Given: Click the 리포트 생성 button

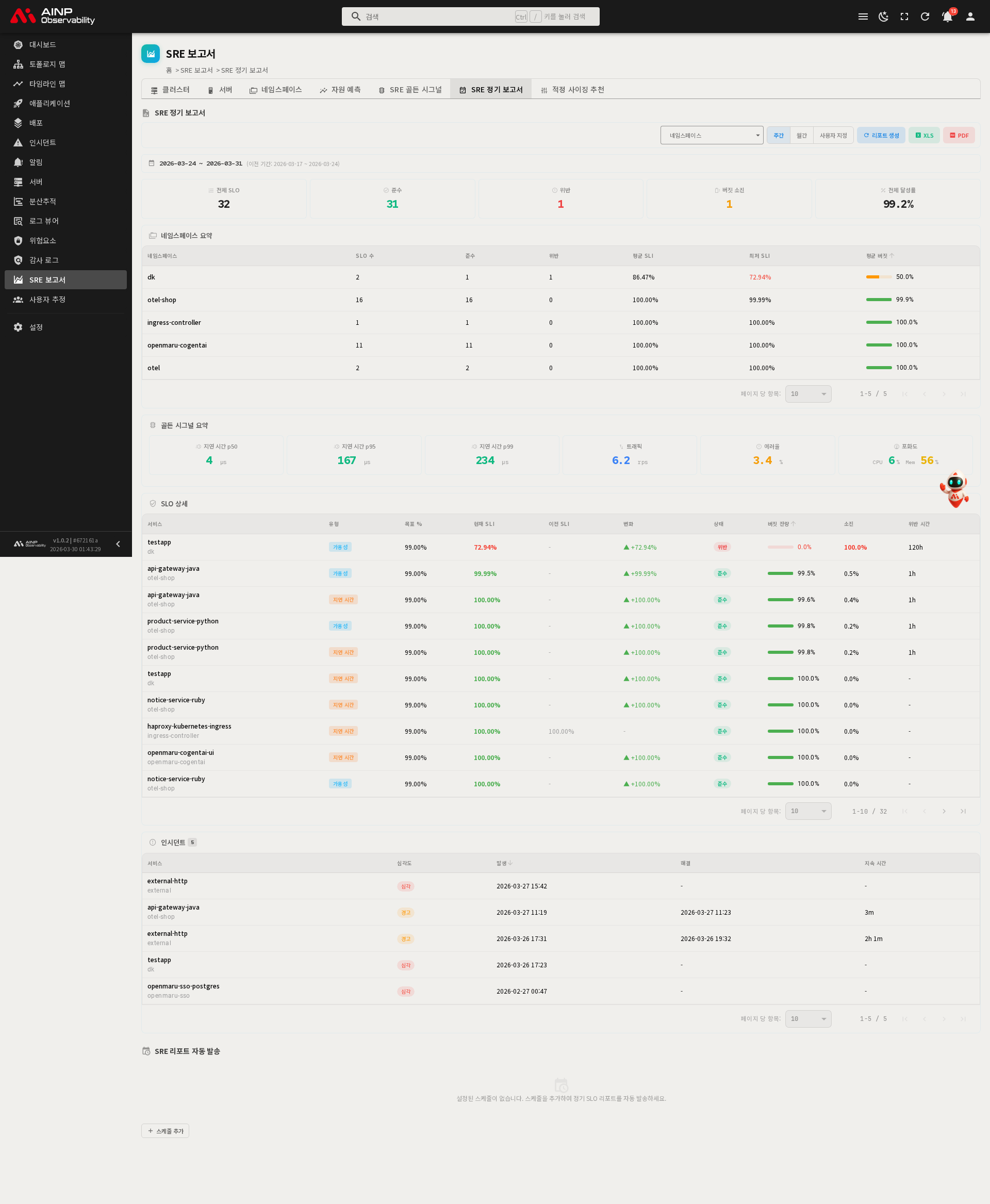Looking at the screenshot, I should 881,135.
